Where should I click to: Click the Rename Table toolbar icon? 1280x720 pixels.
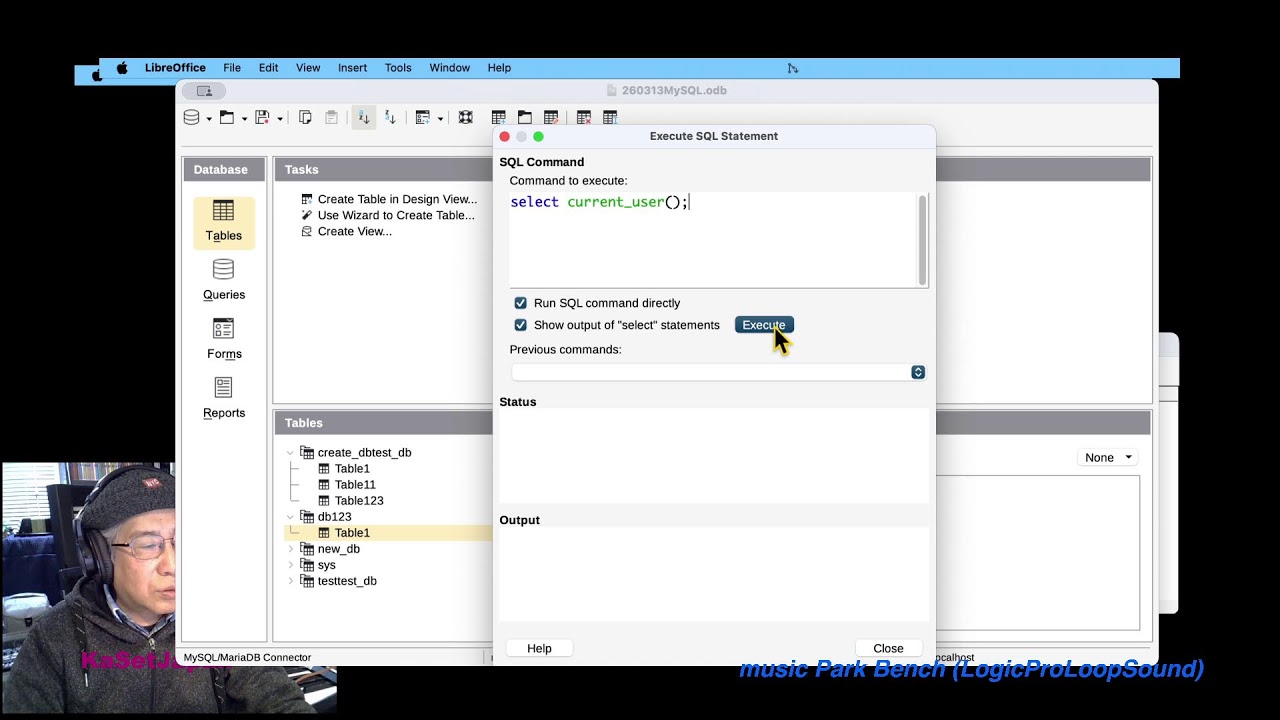click(x=610, y=117)
